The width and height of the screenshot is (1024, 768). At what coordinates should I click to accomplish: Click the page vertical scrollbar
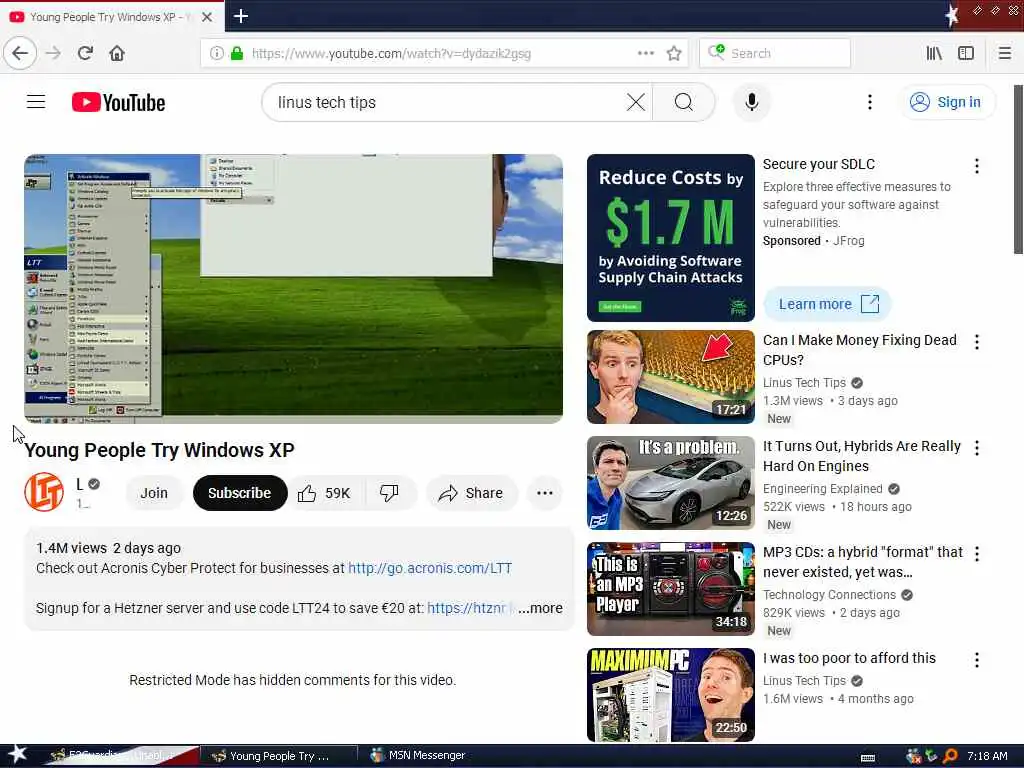(1018, 170)
